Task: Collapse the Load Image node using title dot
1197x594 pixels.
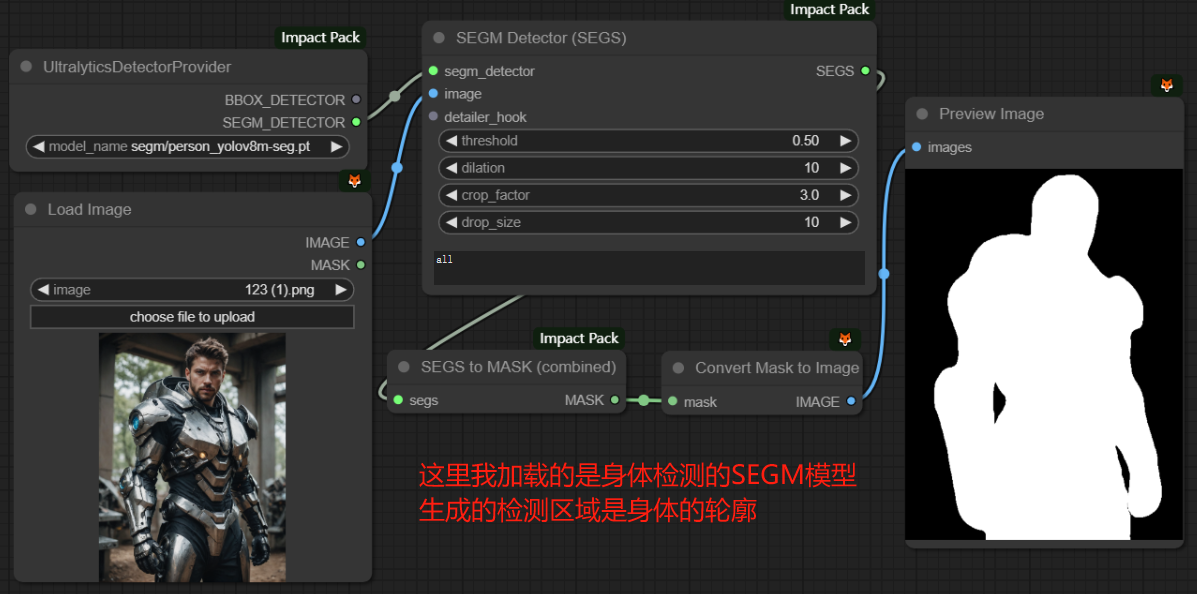Action: [x=30, y=210]
